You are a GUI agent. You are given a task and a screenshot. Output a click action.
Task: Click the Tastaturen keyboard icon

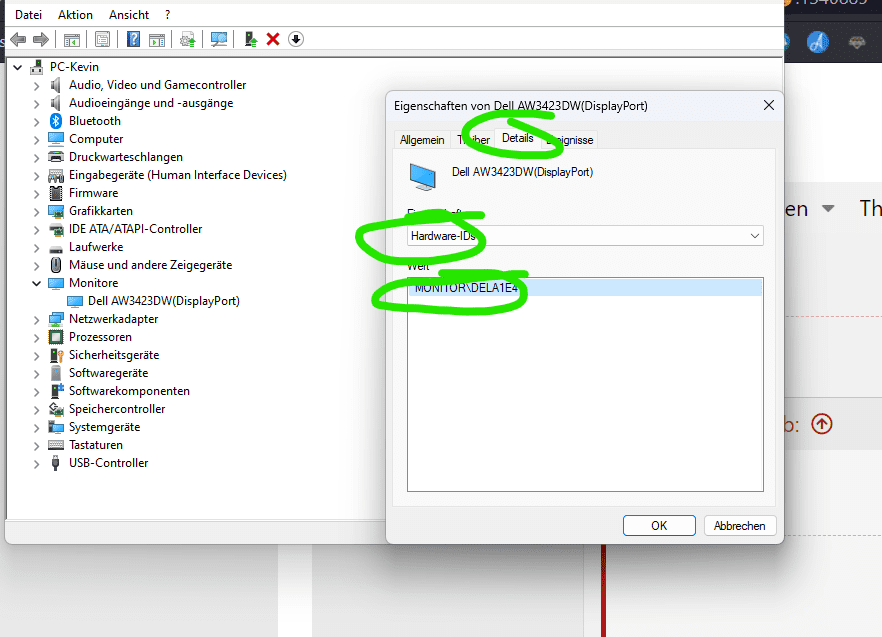(x=56, y=445)
